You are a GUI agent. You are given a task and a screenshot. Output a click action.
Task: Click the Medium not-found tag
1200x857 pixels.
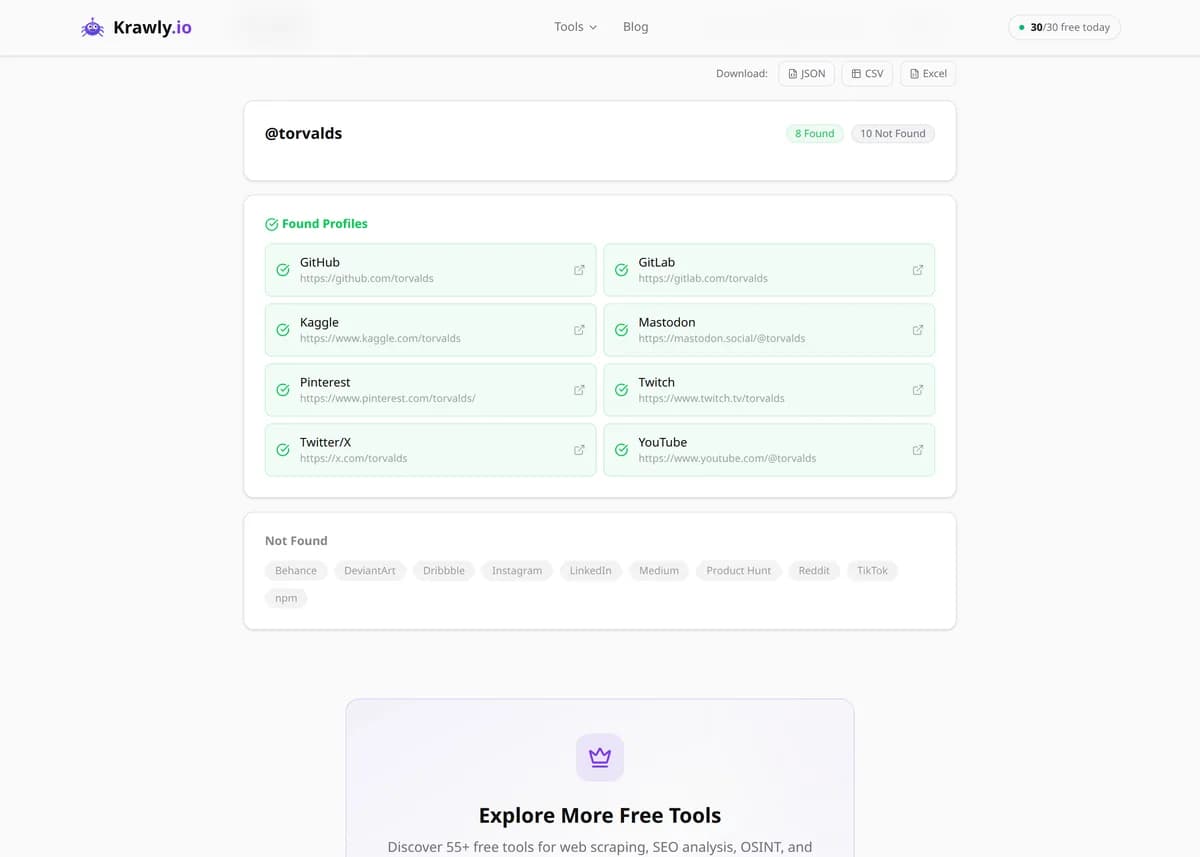659,570
